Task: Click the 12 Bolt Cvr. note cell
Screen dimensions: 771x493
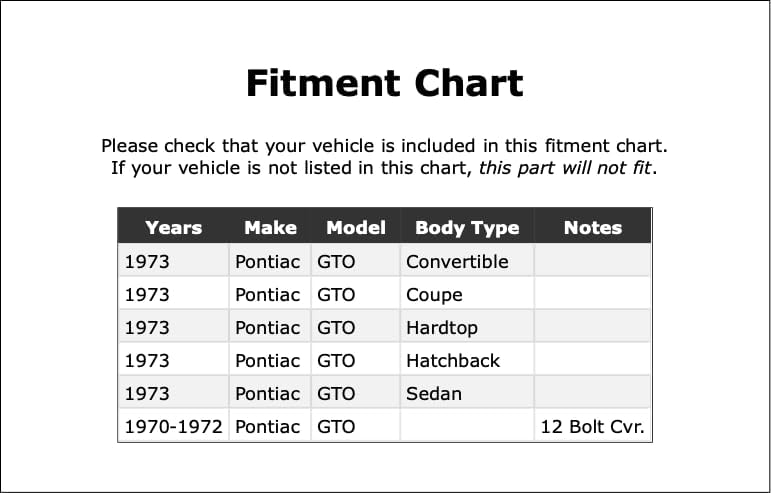Action: coord(593,426)
